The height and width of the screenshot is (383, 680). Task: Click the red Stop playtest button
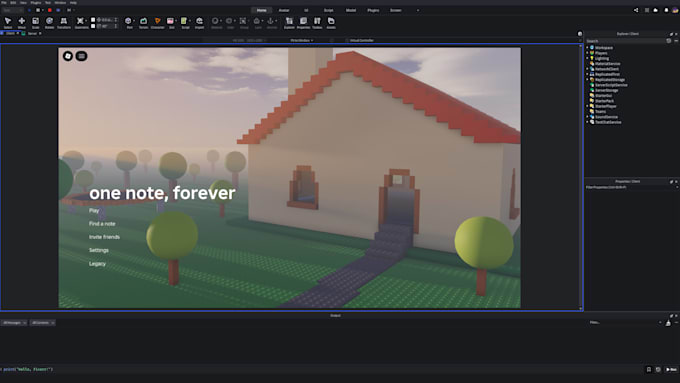pyautogui.click(x=49, y=10)
